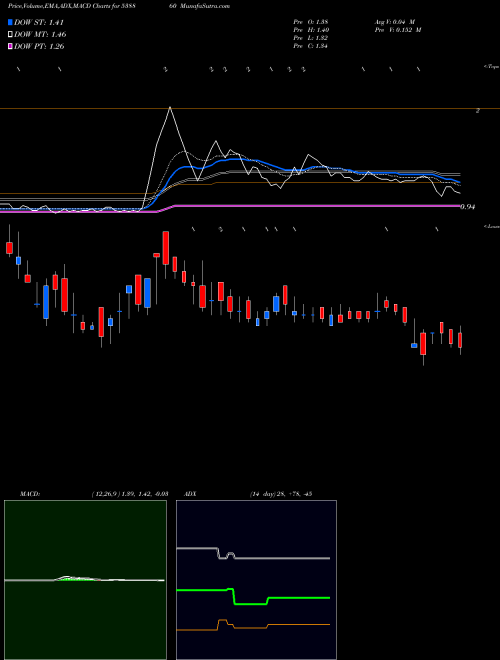Click the '2' upper level label
The image size is (500, 660).
[478, 111]
